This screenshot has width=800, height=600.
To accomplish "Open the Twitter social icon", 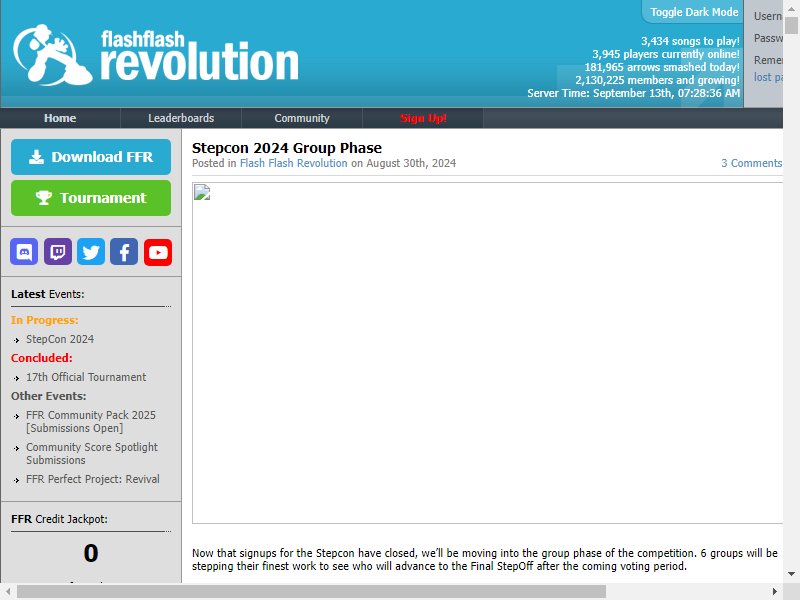I will click(x=91, y=252).
